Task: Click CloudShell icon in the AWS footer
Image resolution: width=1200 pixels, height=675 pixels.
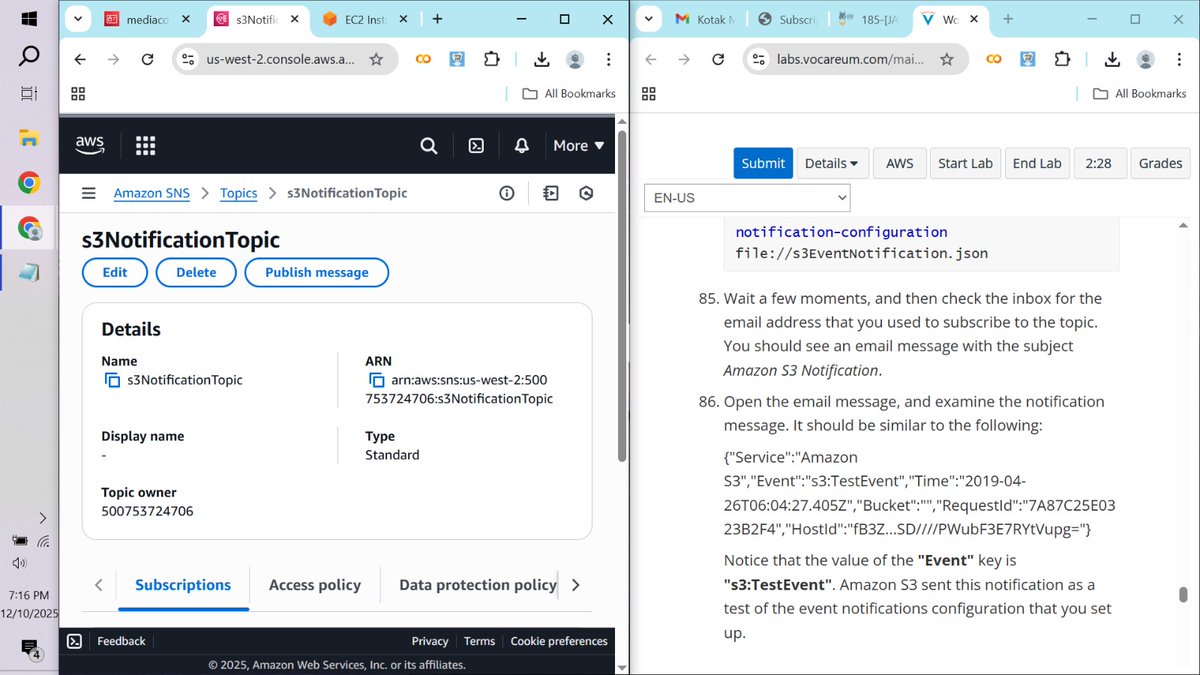Action: click(x=75, y=641)
